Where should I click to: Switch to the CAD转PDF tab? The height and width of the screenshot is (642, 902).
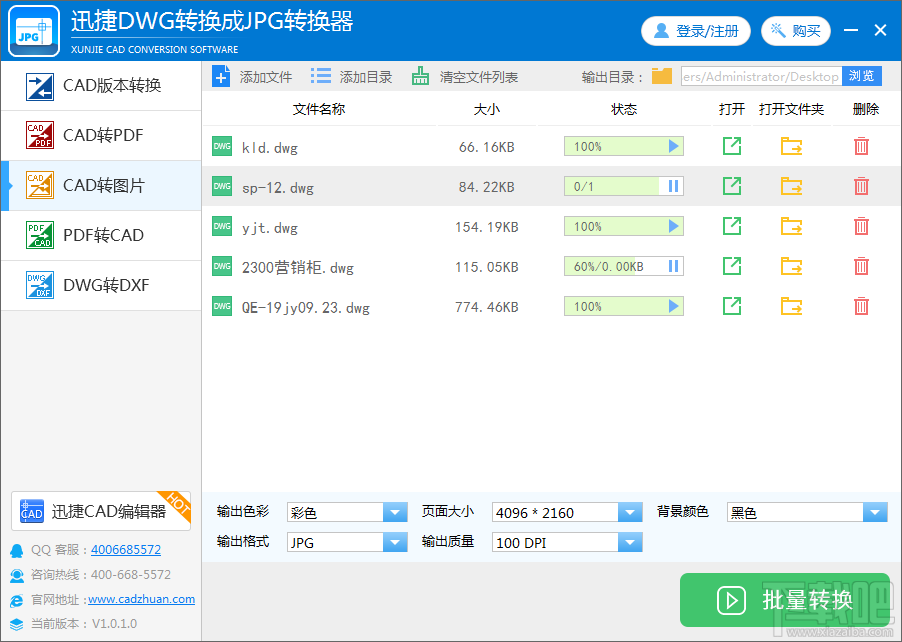coord(101,136)
